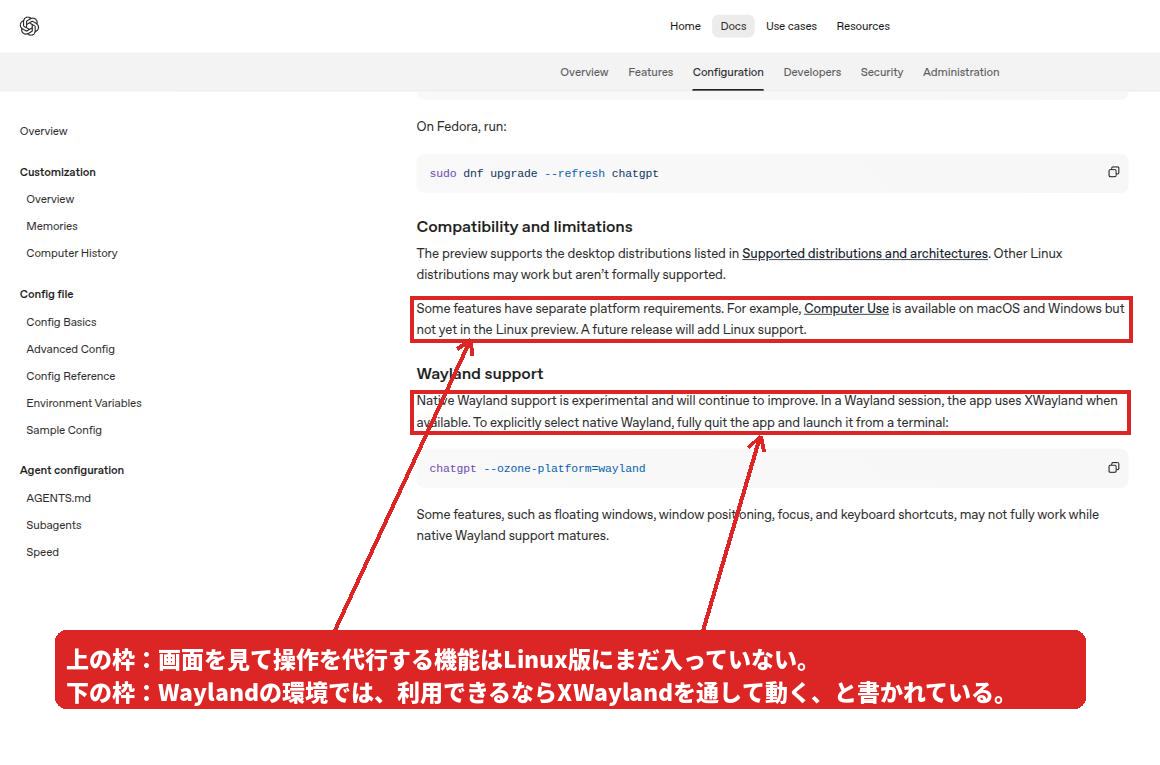1160x765 pixels.
Task: Click the Config file section heading
Action: coord(47,294)
